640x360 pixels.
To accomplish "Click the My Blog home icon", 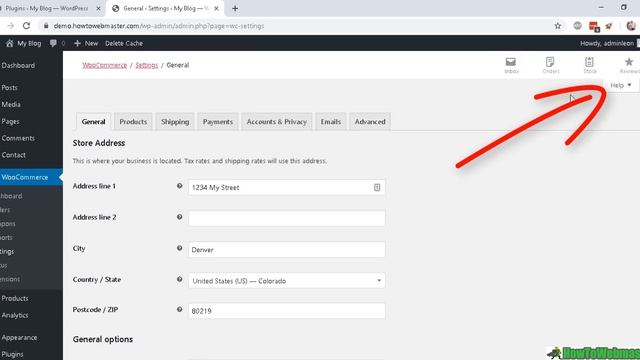I will click(x=9, y=43).
